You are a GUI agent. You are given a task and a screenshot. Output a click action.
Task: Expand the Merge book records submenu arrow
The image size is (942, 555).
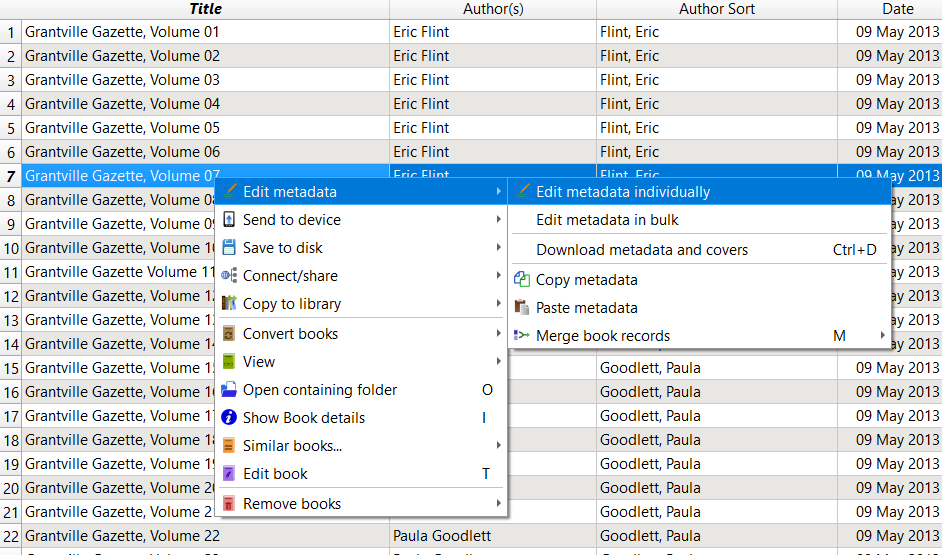coord(882,336)
